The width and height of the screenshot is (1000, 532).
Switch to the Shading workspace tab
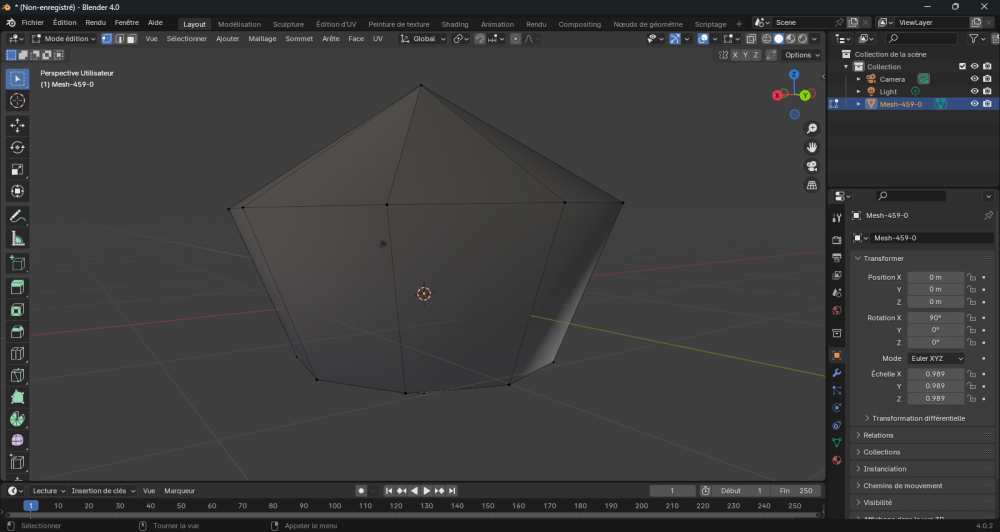pos(455,24)
